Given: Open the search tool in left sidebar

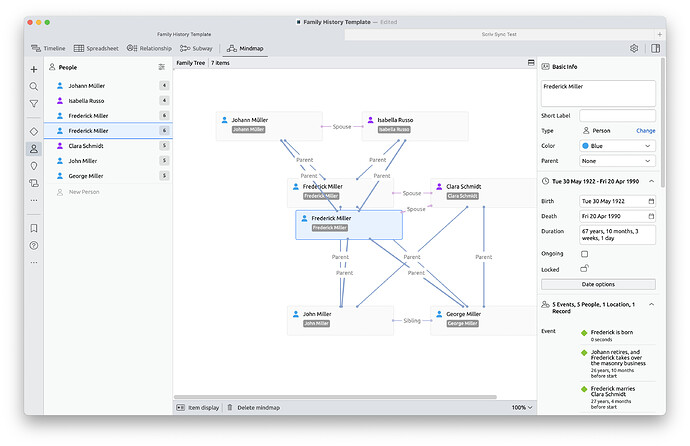Looking at the screenshot, I should click(34, 86).
